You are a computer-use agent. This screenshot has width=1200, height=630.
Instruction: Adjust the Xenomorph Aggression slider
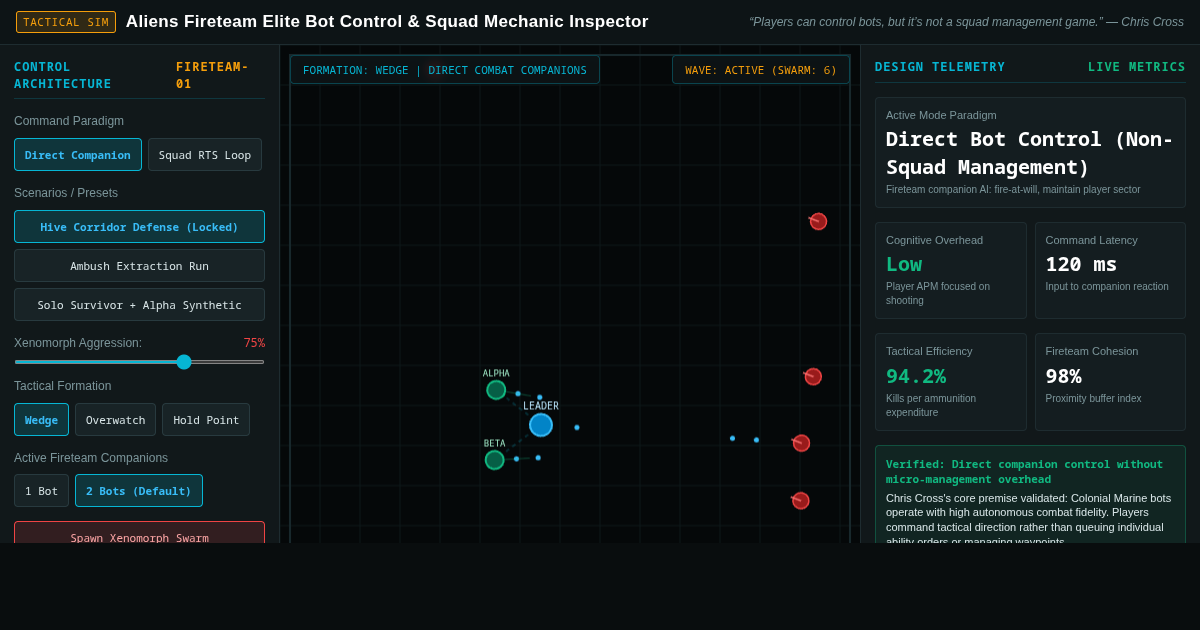[x=139, y=362]
